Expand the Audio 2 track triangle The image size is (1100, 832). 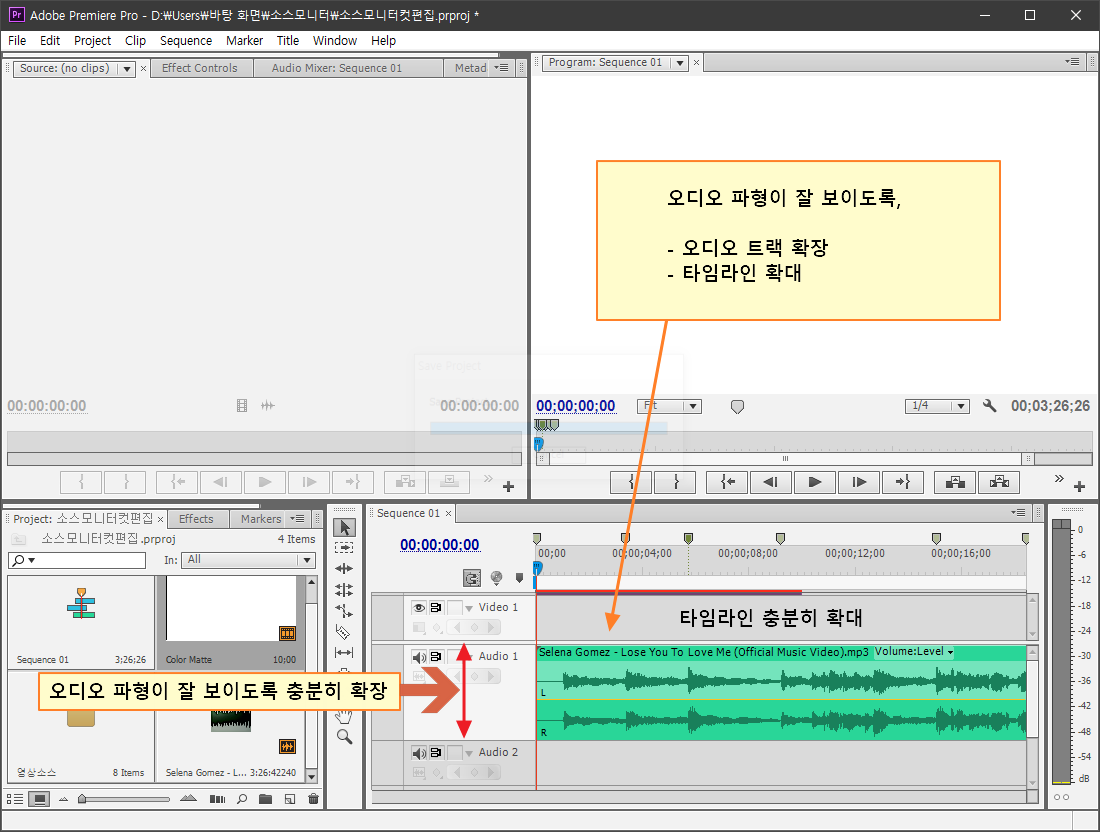pyautogui.click(x=469, y=753)
